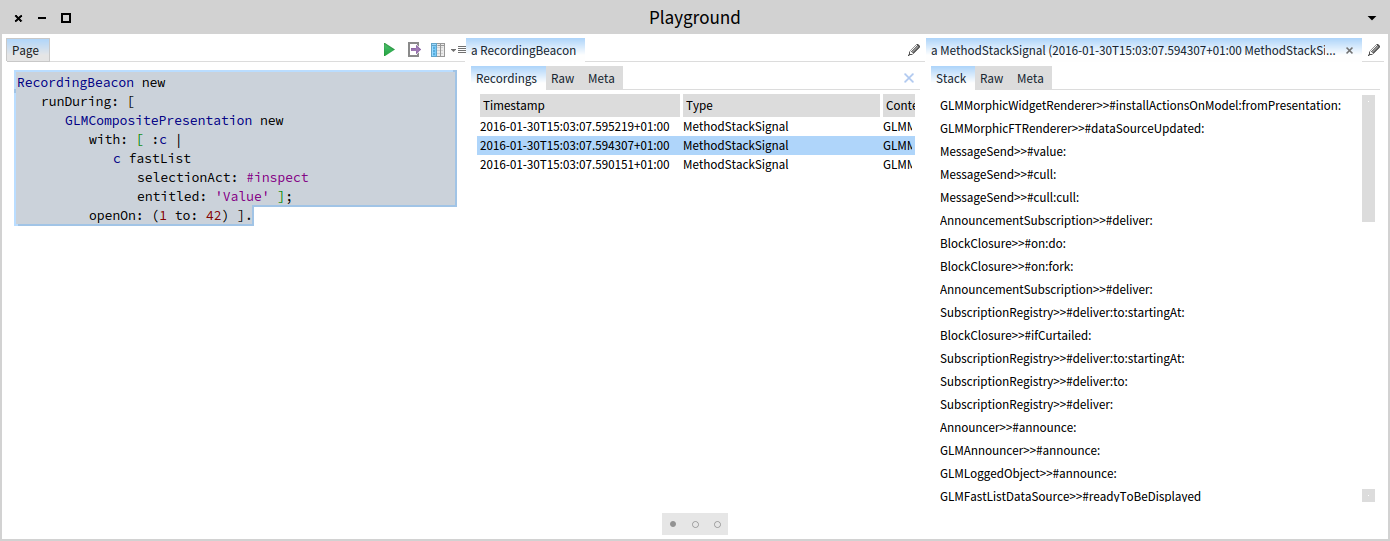The width and height of the screenshot is (1390, 541).
Task: Switch to the Raw tab under RecordingBeacon
Action: 562,78
